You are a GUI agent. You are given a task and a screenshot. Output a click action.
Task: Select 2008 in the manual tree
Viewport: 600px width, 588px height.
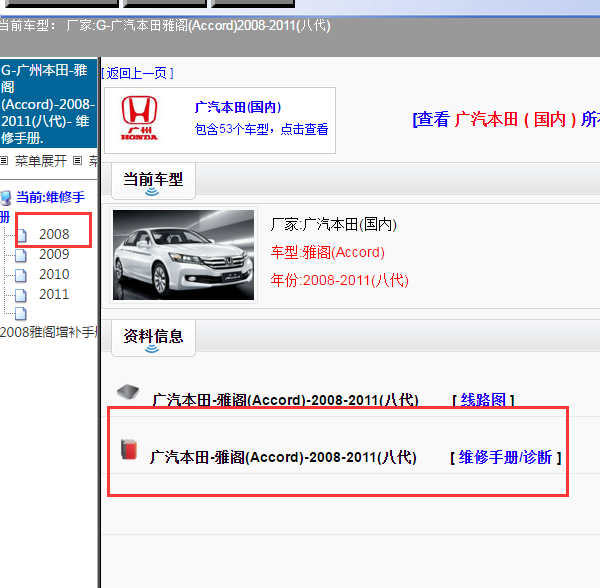click(x=54, y=234)
